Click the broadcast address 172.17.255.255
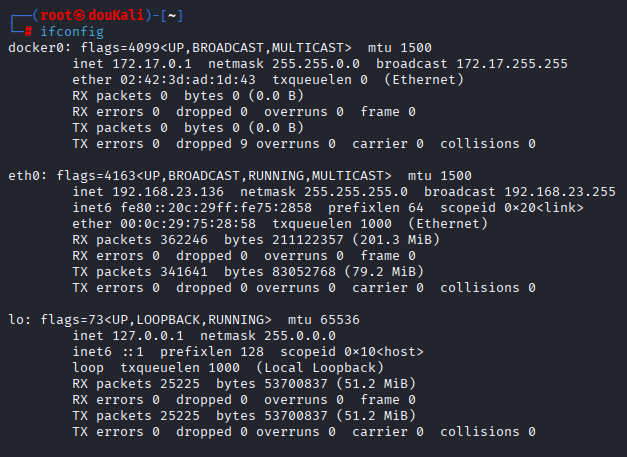627x457 pixels. [x=512, y=63]
